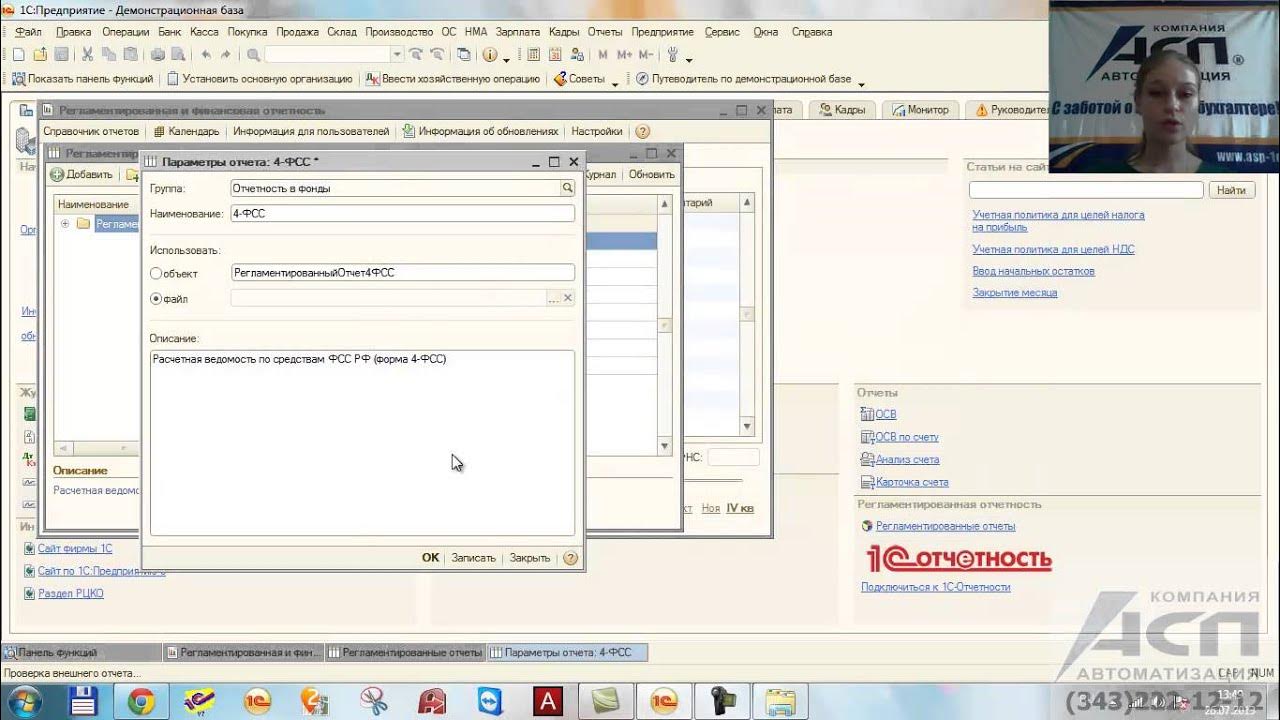The width and height of the screenshot is (1280, 720).
Task: Expand the Путеводитель toolbar overflow arrow
Action: tap(861, 84)
